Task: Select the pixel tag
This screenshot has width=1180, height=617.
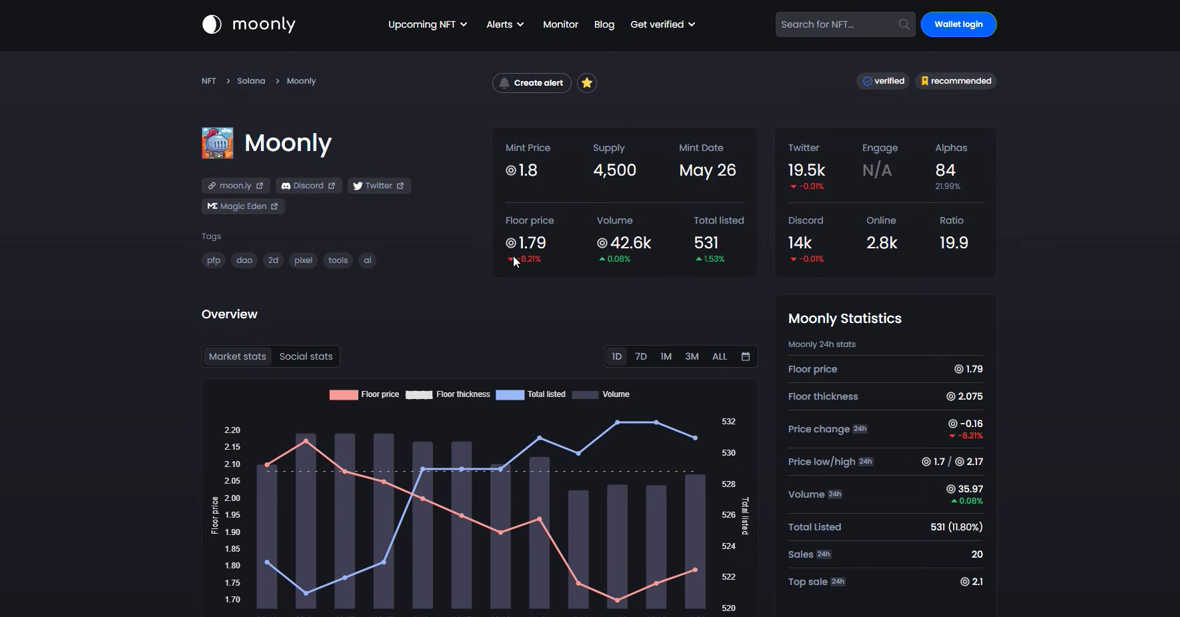Action: 303,260
